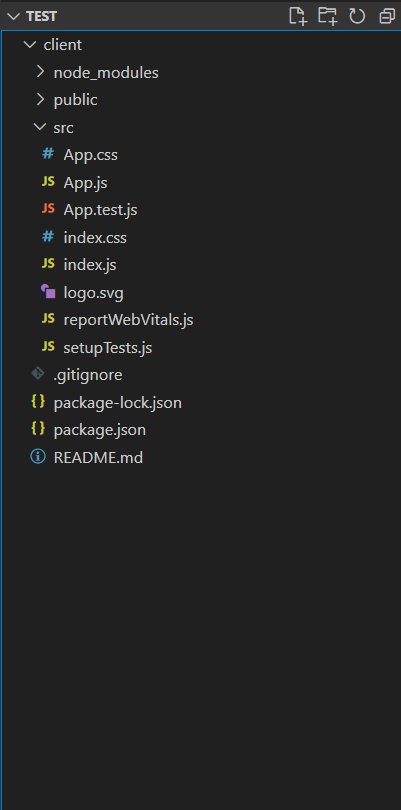
Task: Open the index.js file
Action: pyautogui.click(x=90, y=265)
